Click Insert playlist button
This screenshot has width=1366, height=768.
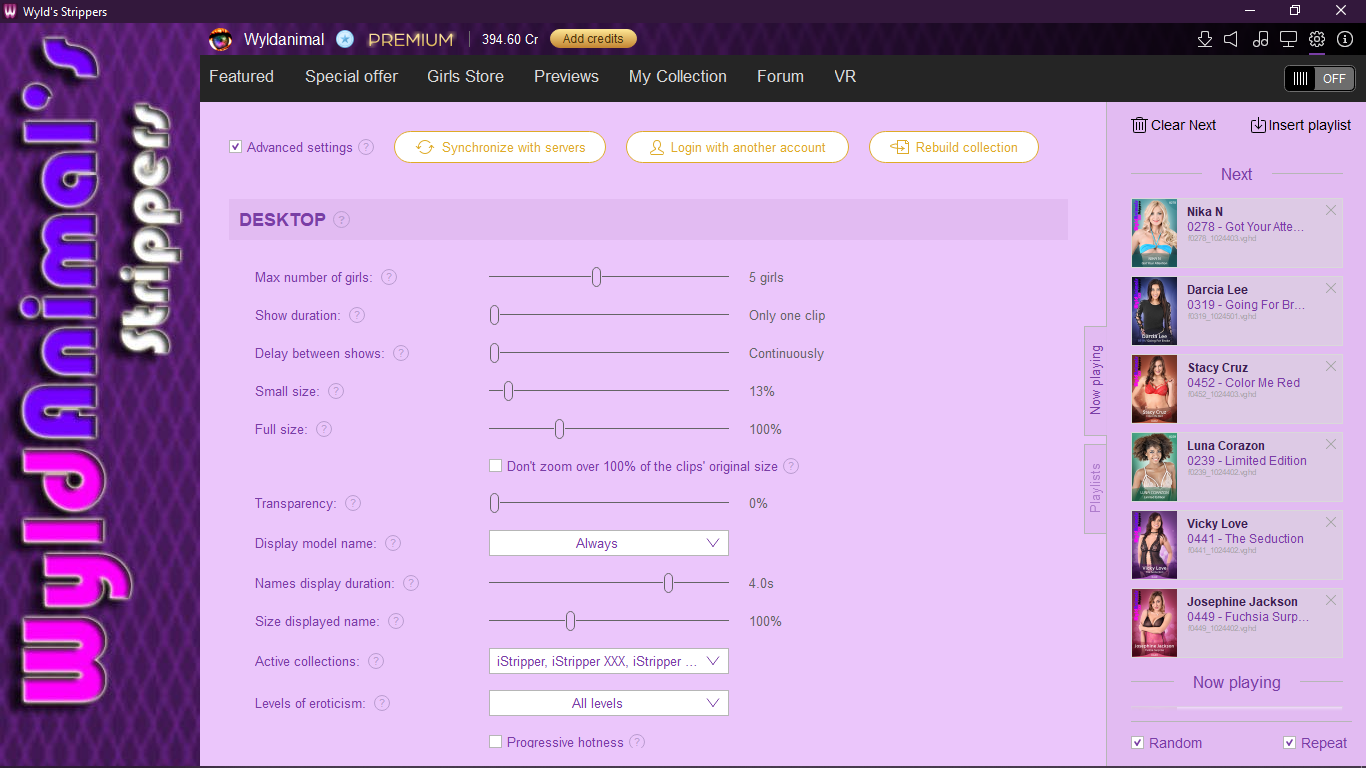pyautogui.click(x=1301, y=125)
